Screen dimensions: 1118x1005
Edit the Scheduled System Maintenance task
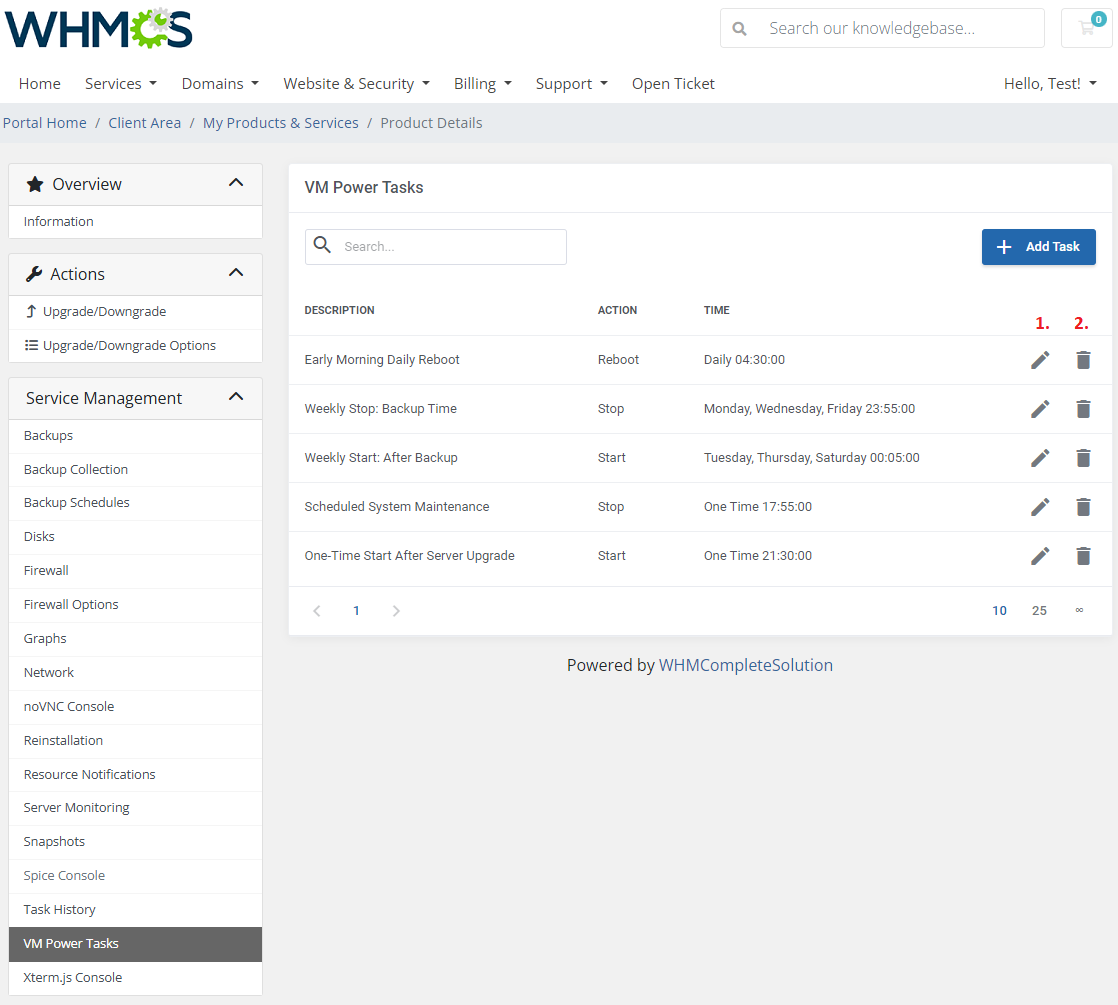tap(1040, 507)
